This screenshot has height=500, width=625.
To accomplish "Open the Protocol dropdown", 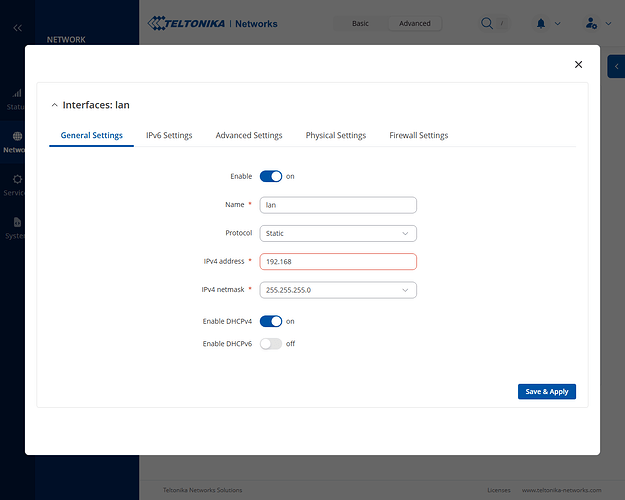I will pyautogui.click(x=338, y=233).
